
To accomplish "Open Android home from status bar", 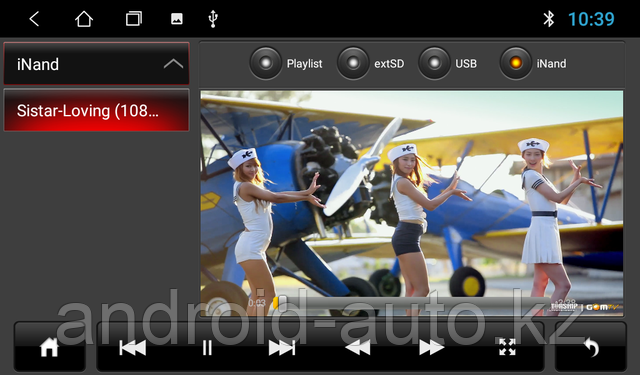I will pos(84,19).
